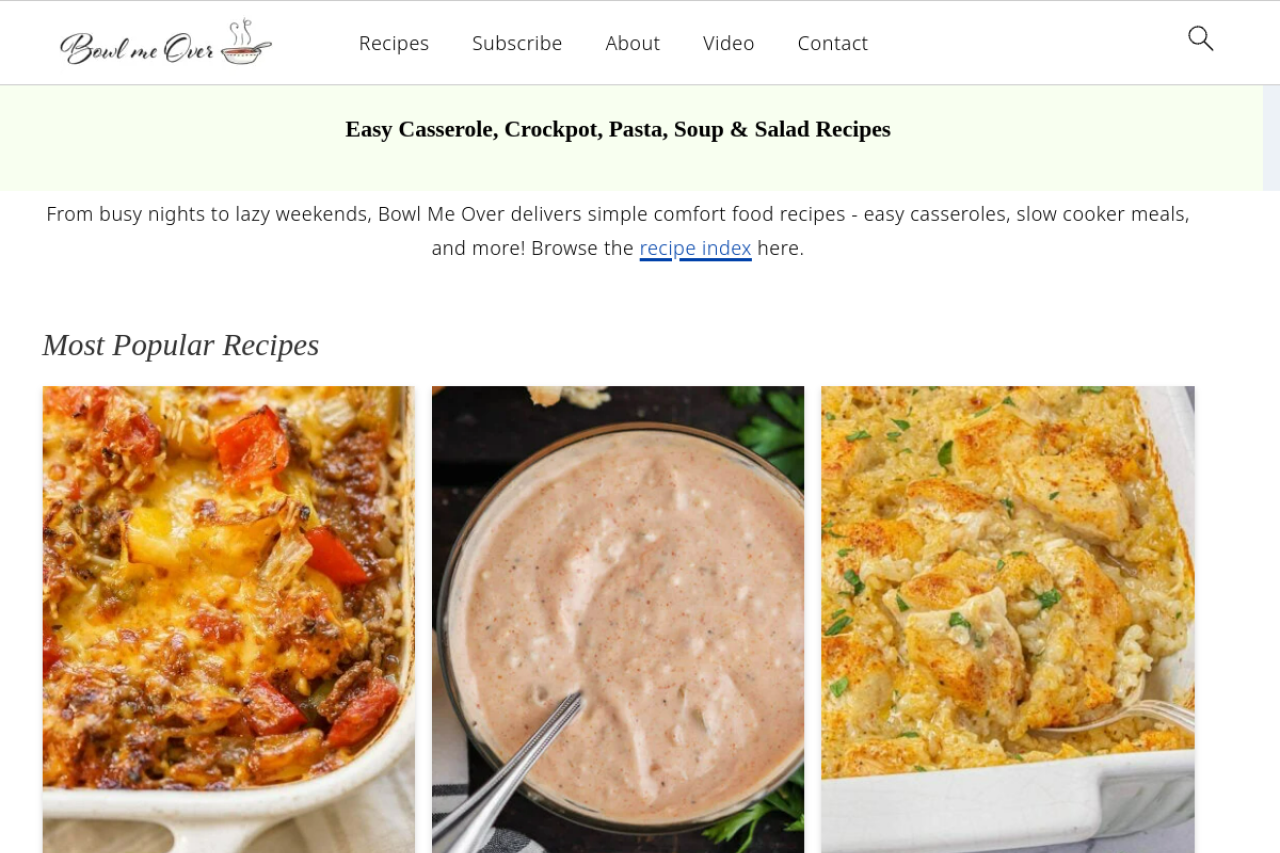Open the cheesy beef pepper casserole photo
Screen dimensions: 1280x853
[228, 619]
